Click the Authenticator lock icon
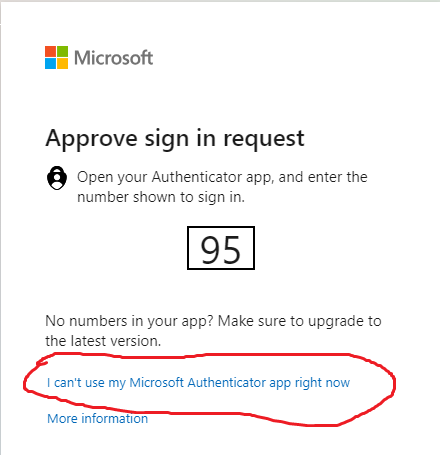Screen dimensions: 440x455 point(57,178)
